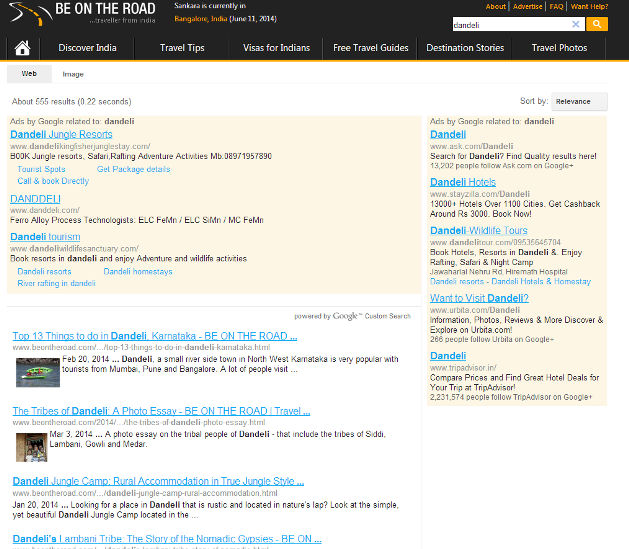The height and width of the screenshot is (549, 629).
Task: Click the dandeli-jungle-camp-rural-accommodation URL text
Action: pyautogui.click(x=145, y=493)
